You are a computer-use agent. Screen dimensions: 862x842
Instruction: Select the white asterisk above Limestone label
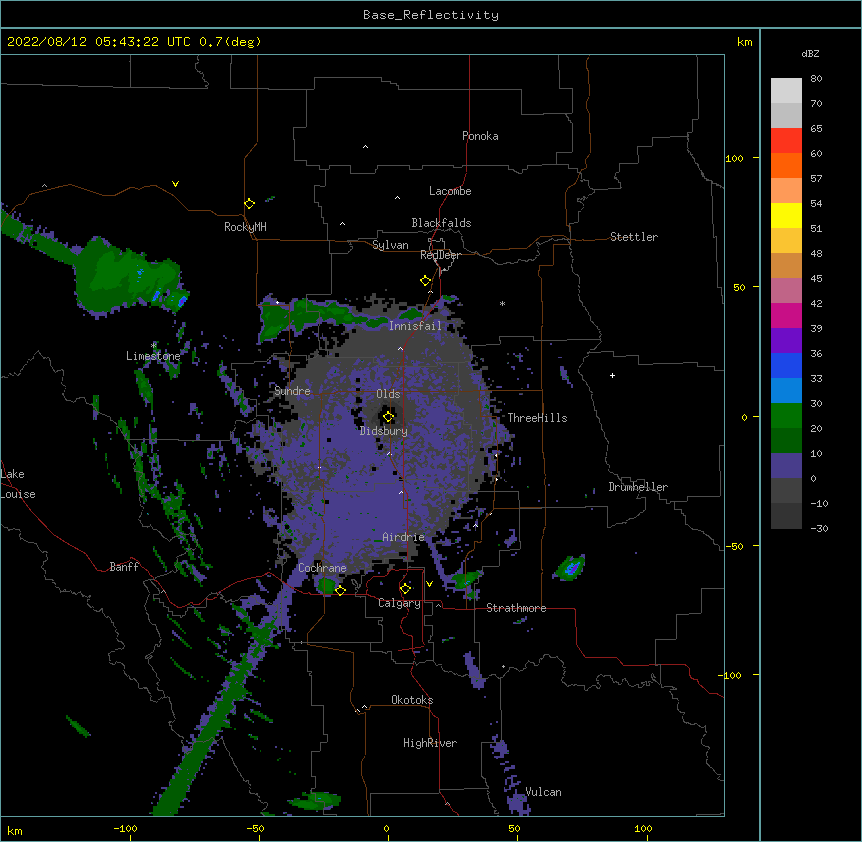[154, 345]
